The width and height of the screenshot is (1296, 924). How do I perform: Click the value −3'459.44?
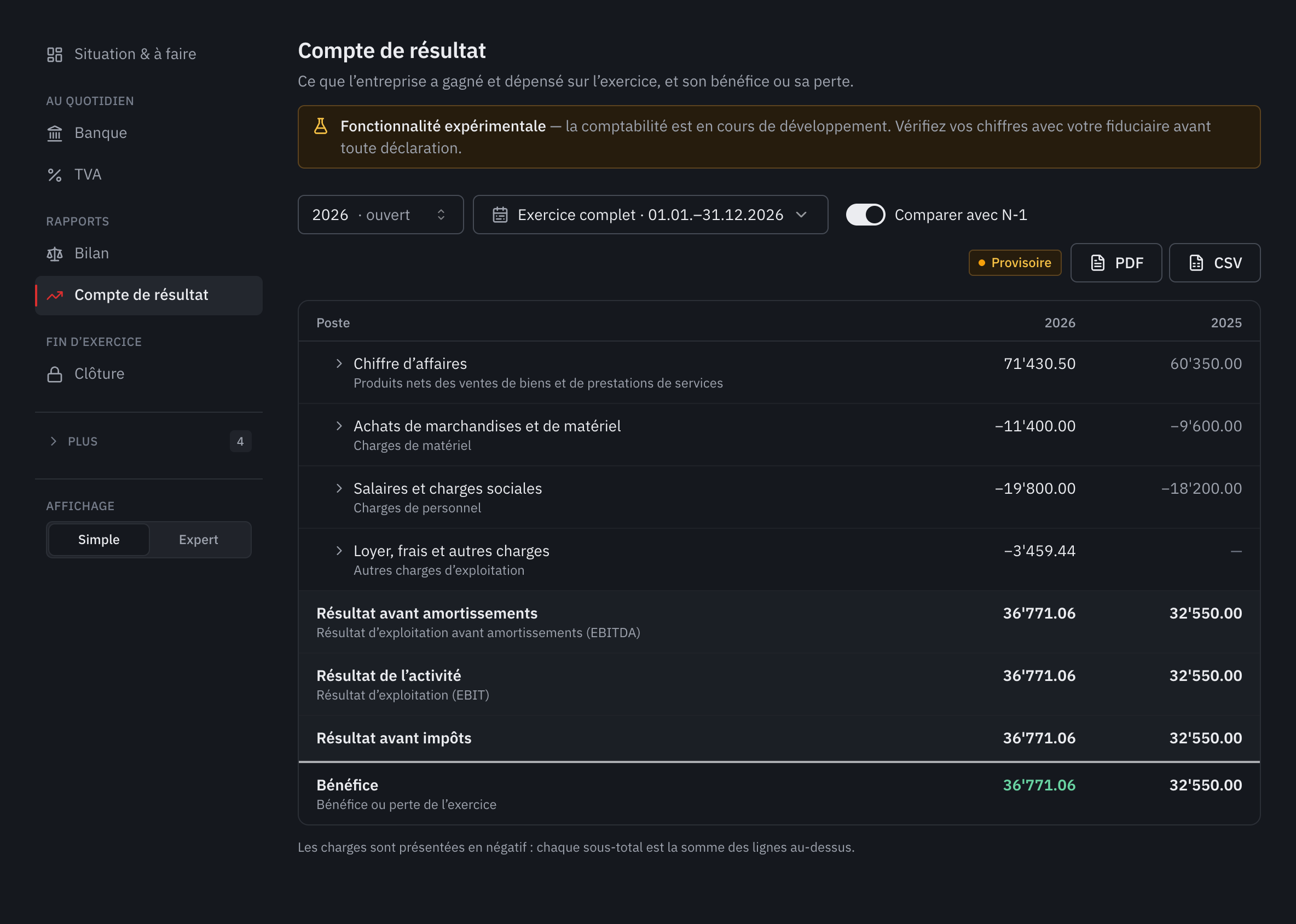tap(1039, 551)
